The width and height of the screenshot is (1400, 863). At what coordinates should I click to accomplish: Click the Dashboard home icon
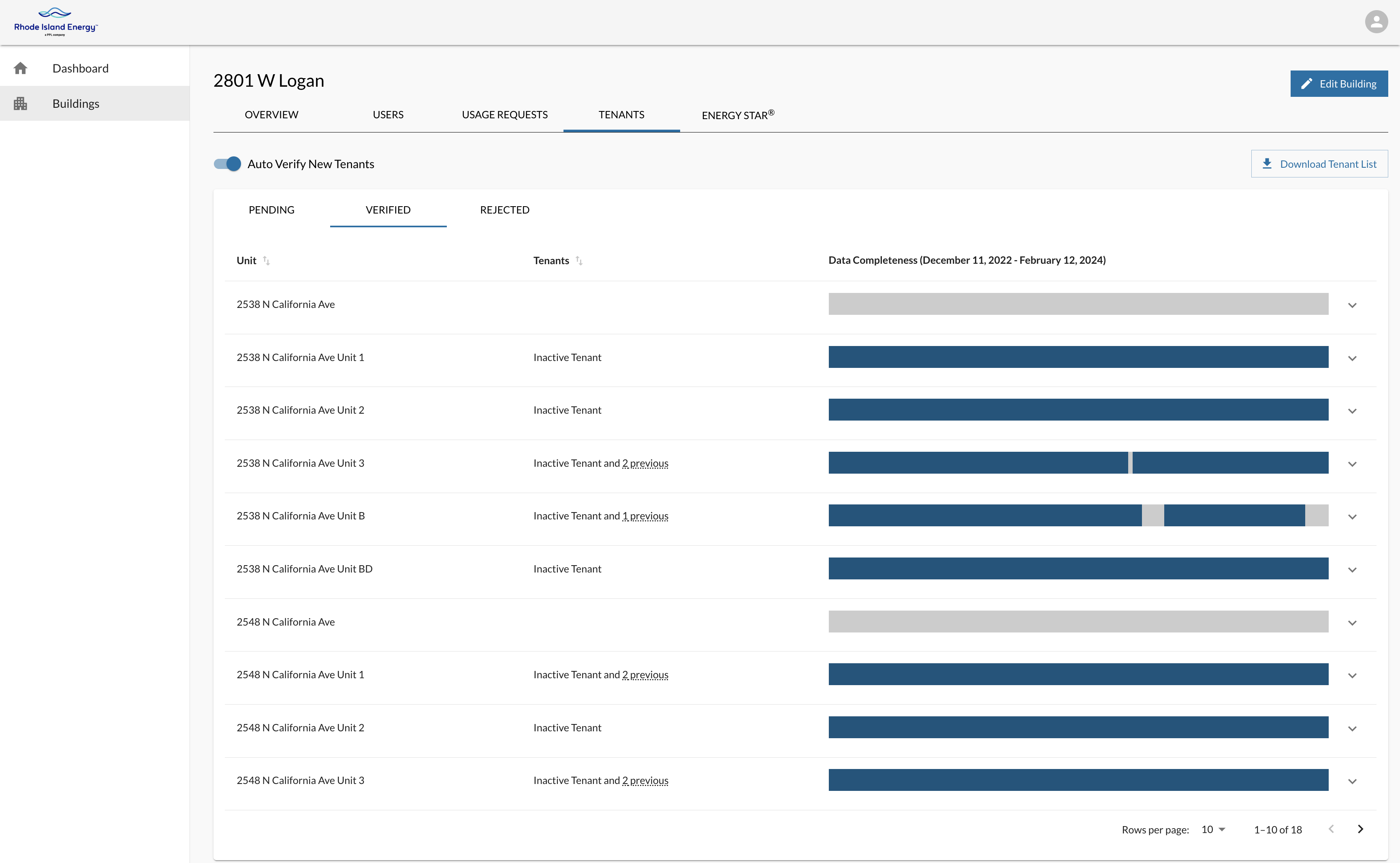point(21,68)
